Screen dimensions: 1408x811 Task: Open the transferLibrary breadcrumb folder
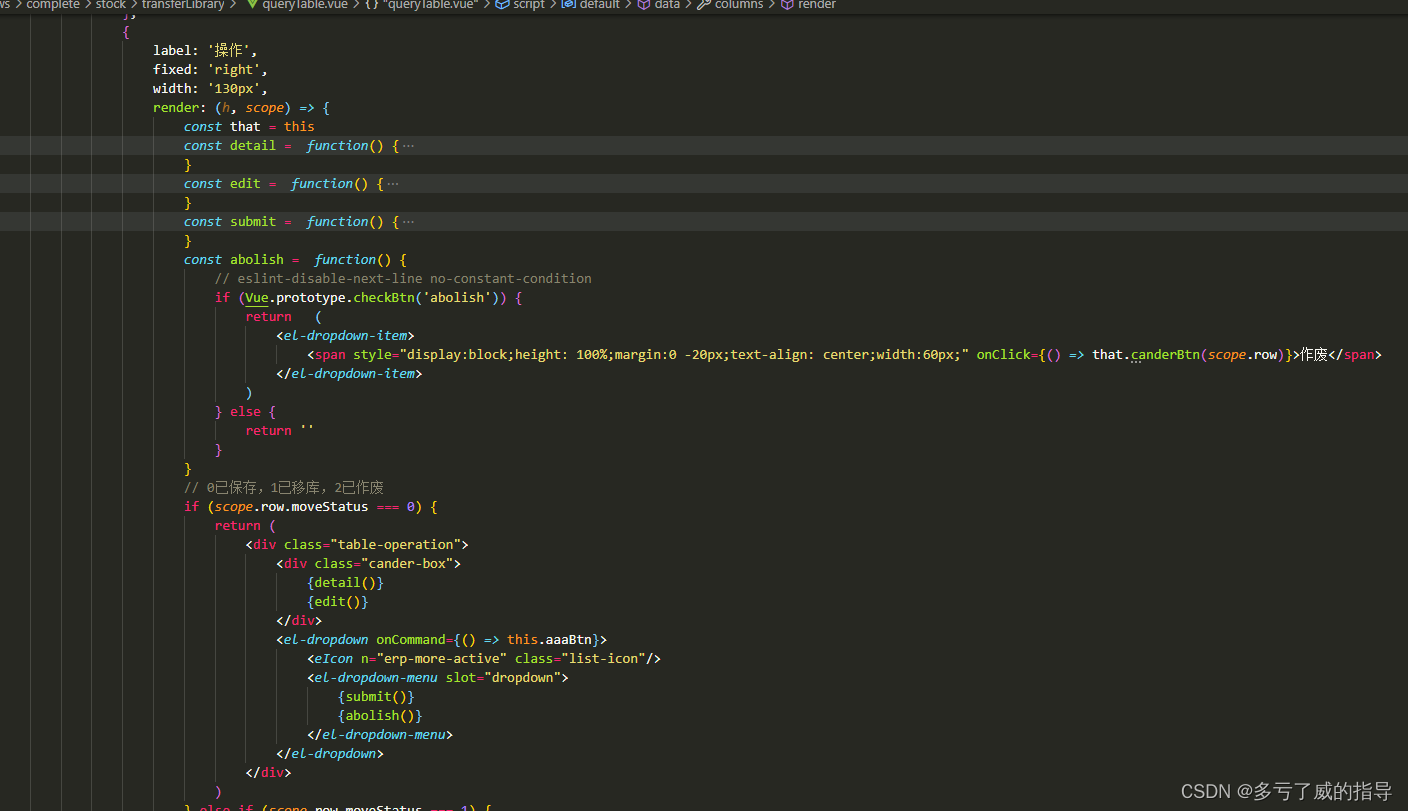point(183,5)
